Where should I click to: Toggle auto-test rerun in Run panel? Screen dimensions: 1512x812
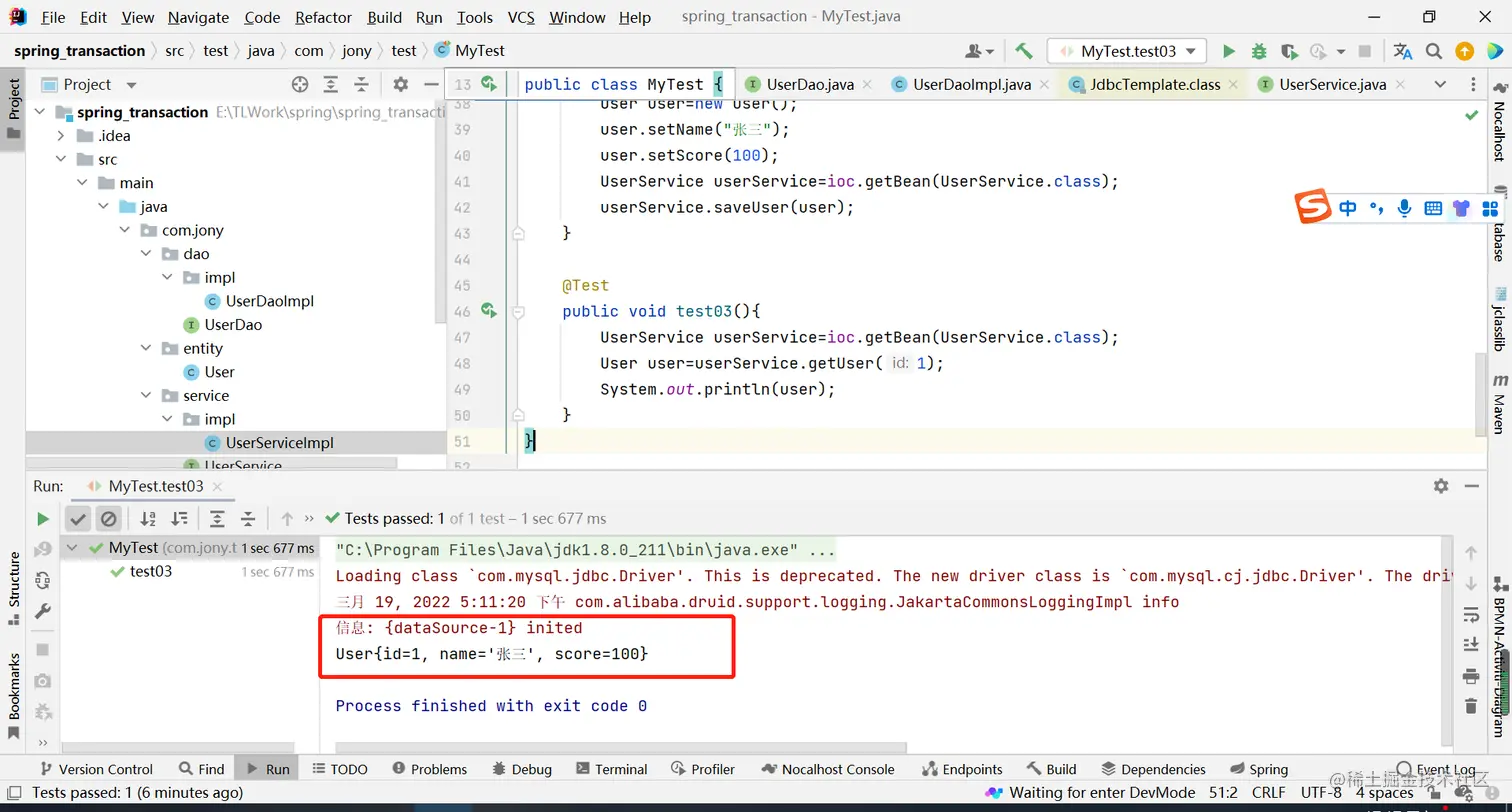pyautogui.click(x=43, y=580)
